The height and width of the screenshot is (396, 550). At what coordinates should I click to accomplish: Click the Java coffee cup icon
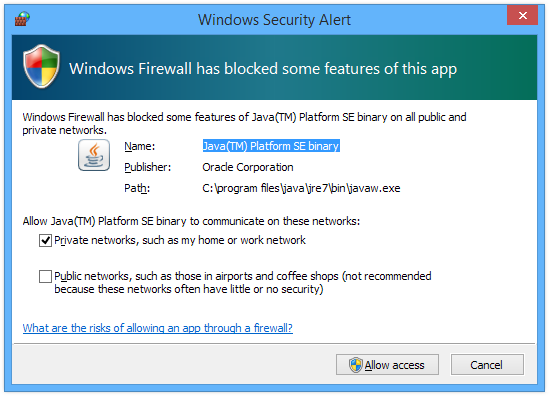[94, 155]
